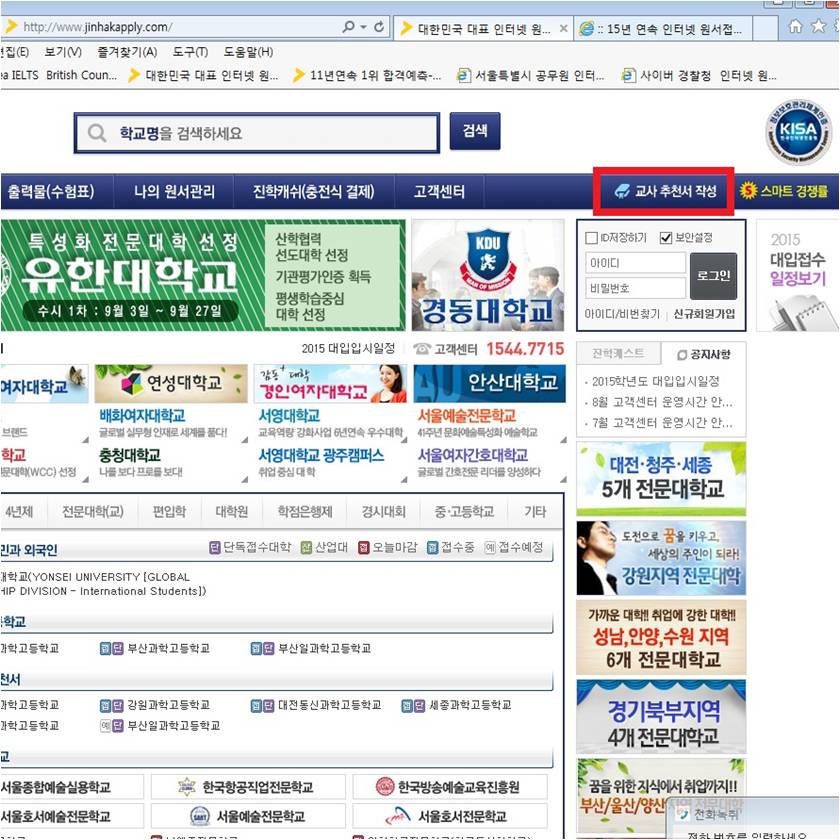Open 서울예술전문학교 red link
This screenshot has height=840, width=840.
pos(467,416)
